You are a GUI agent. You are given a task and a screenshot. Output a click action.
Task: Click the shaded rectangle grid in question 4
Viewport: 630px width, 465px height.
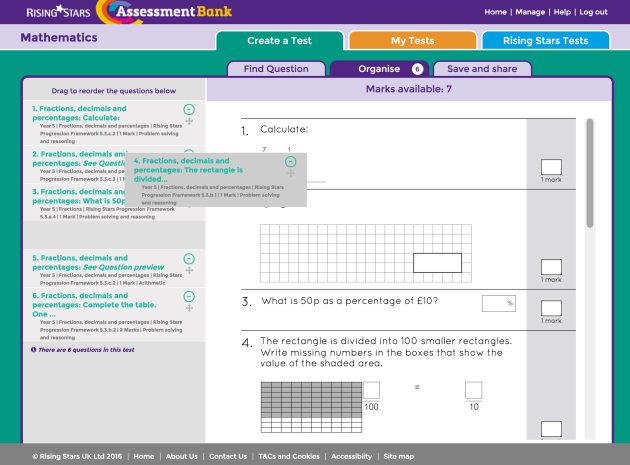point(311,407)
